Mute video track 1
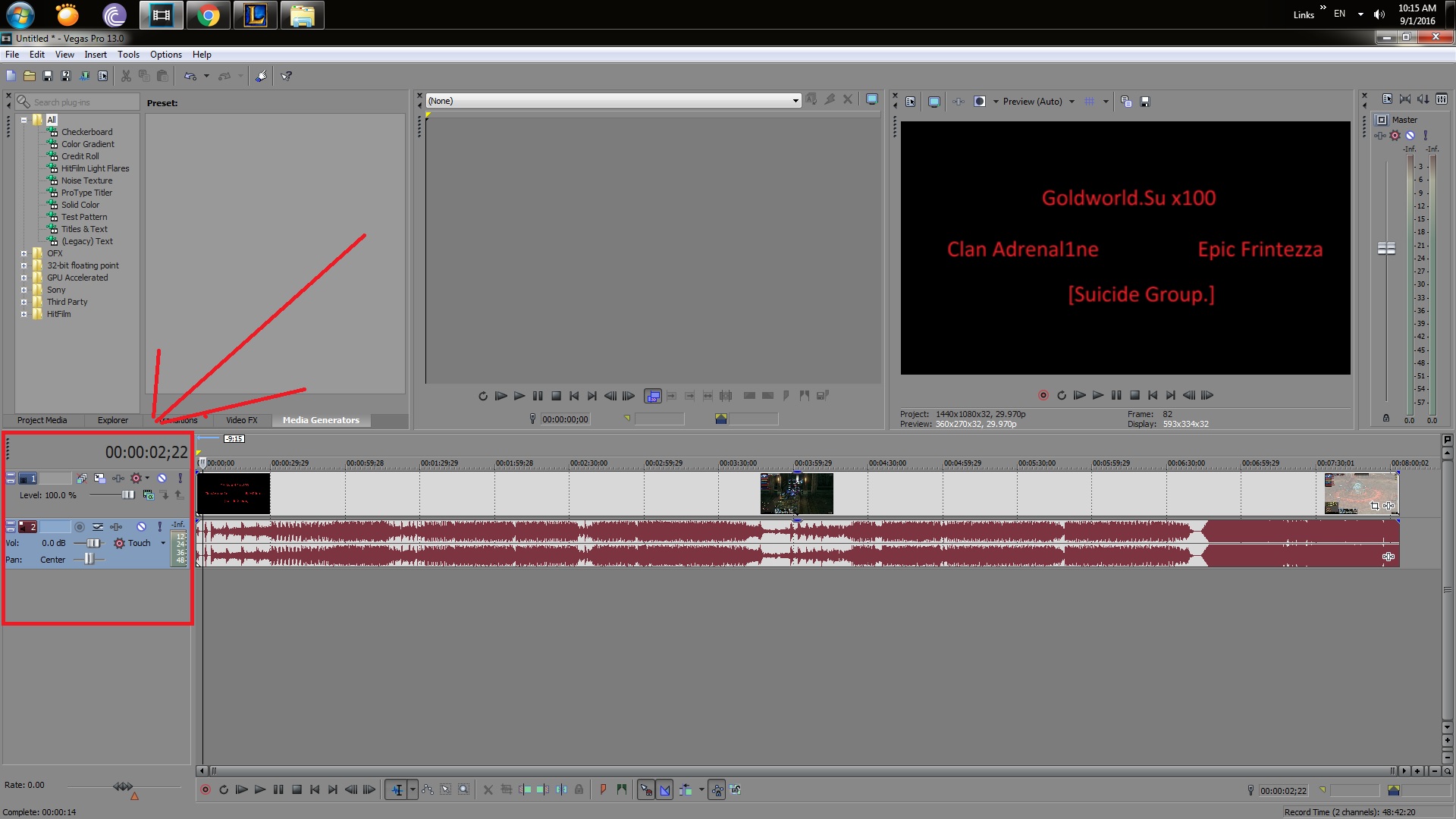The width and height of the screenshot is (1456, 819). click(x=162, y=479)
